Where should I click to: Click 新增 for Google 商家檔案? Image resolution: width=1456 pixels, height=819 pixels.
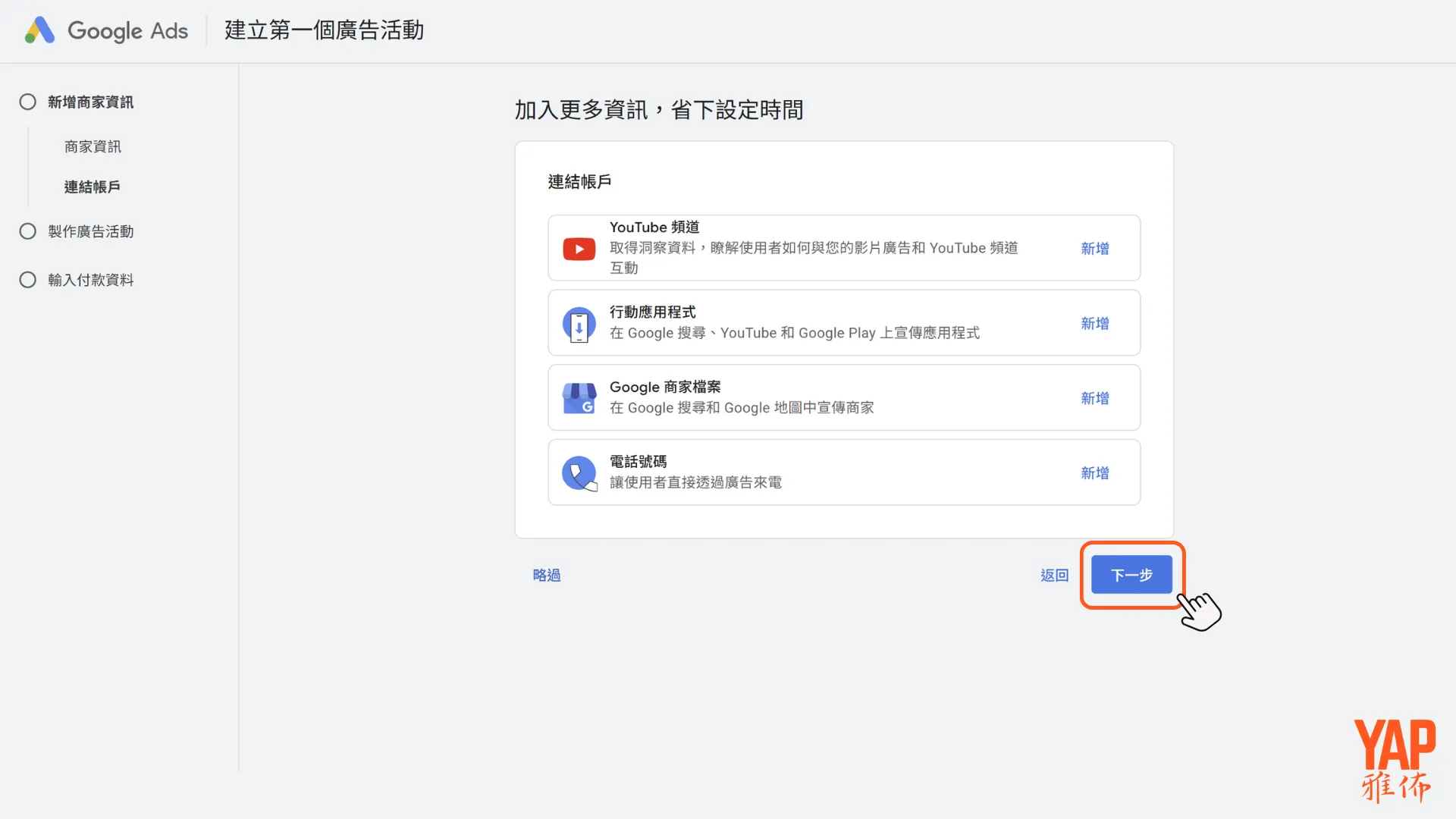tap(1094, 398)
